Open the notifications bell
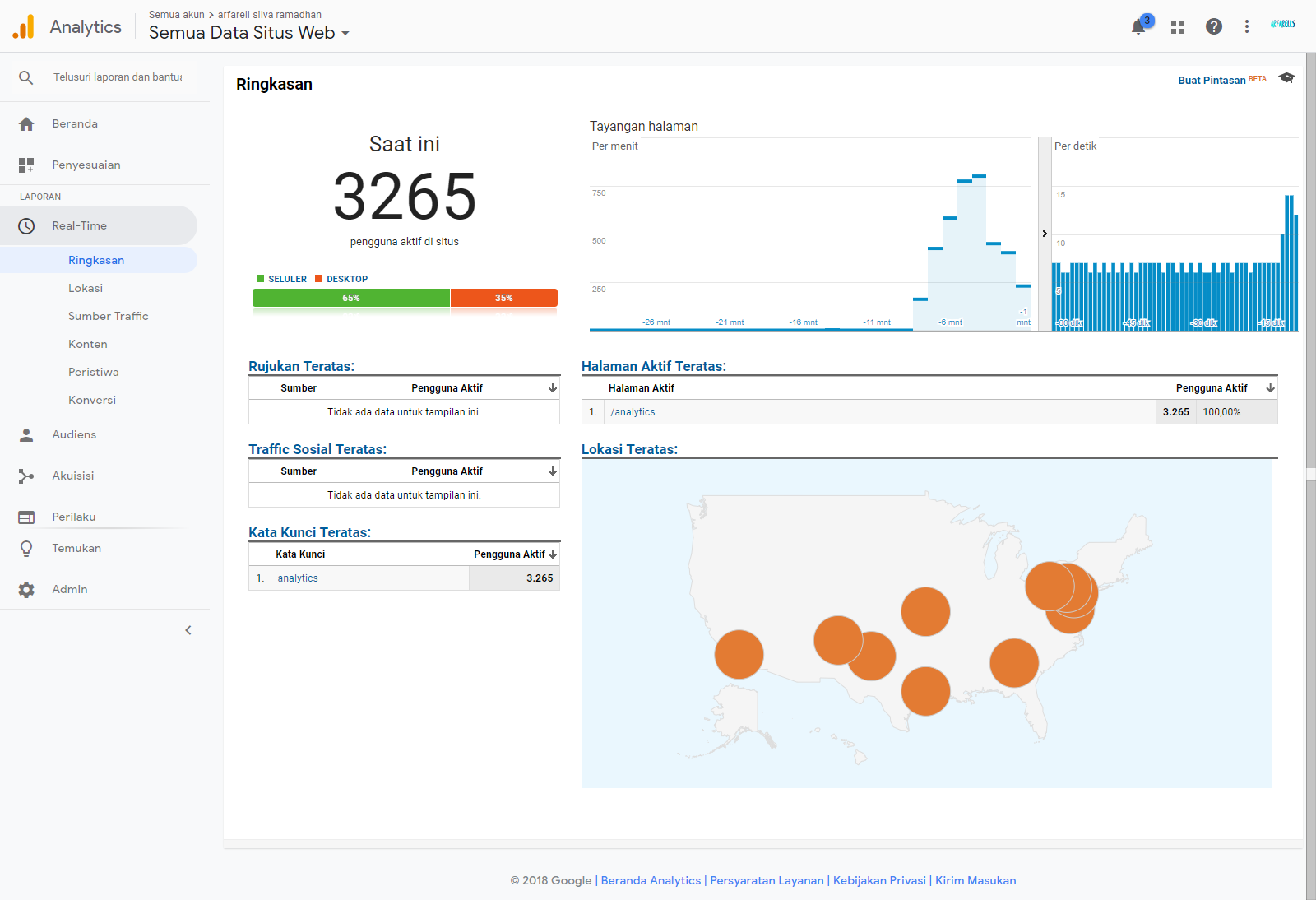 (1138, 27)
